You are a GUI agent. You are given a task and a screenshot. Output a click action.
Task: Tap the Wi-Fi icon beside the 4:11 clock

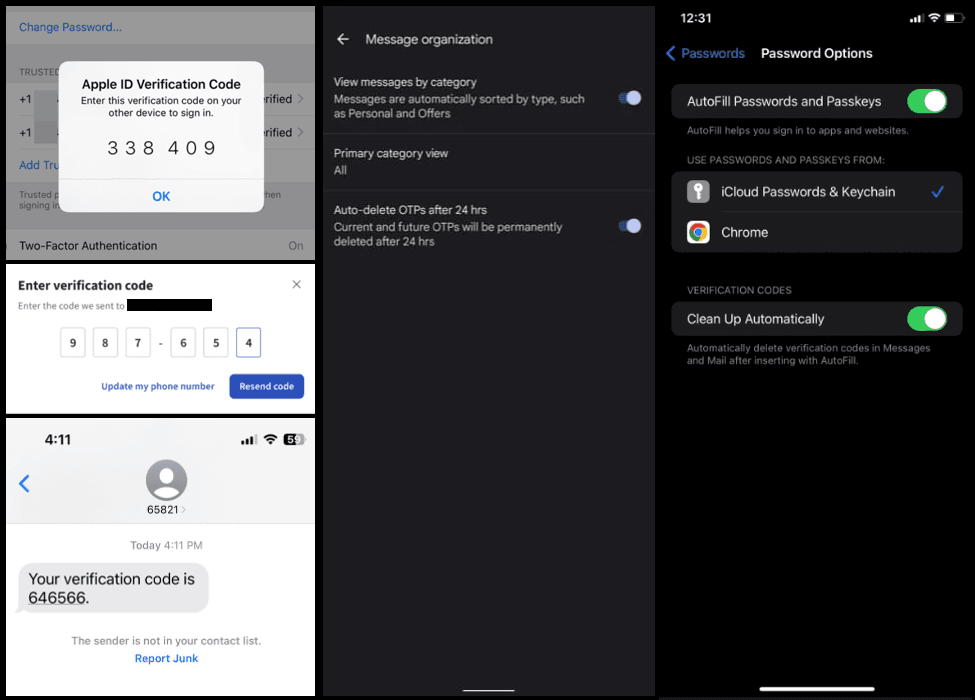[x=270, y=440]
